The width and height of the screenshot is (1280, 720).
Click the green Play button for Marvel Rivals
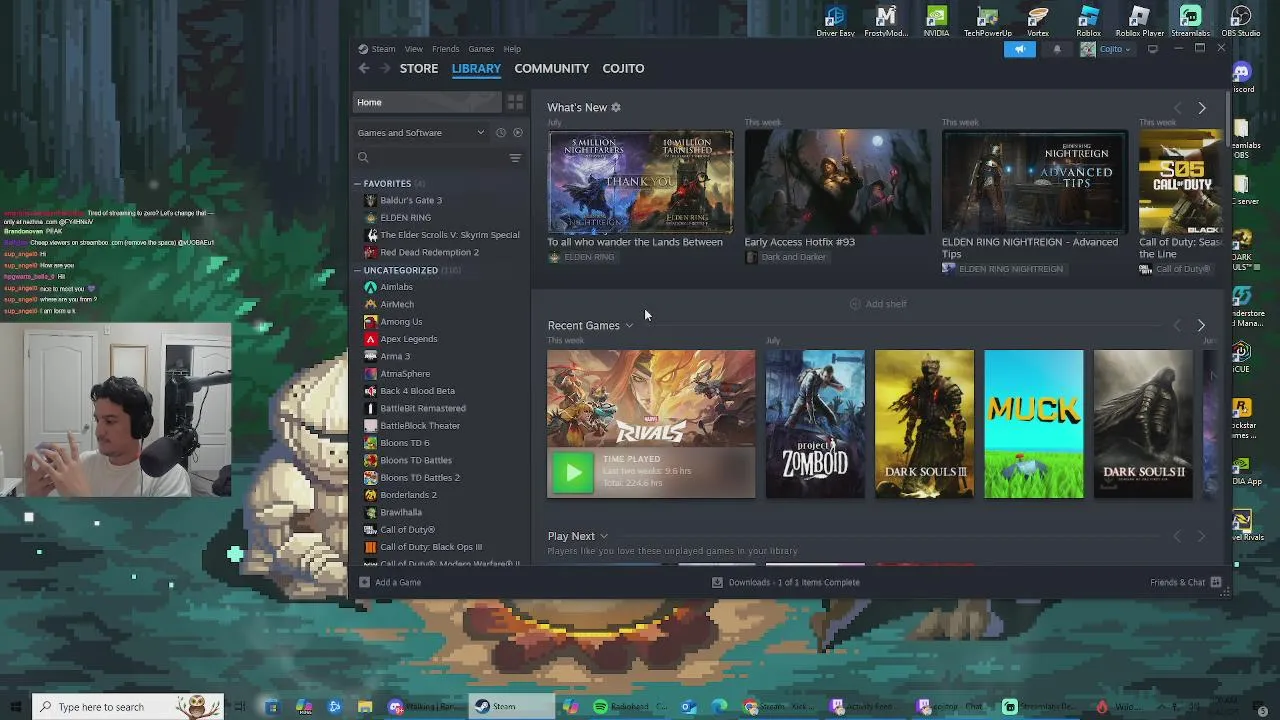(x=573, y=473)
